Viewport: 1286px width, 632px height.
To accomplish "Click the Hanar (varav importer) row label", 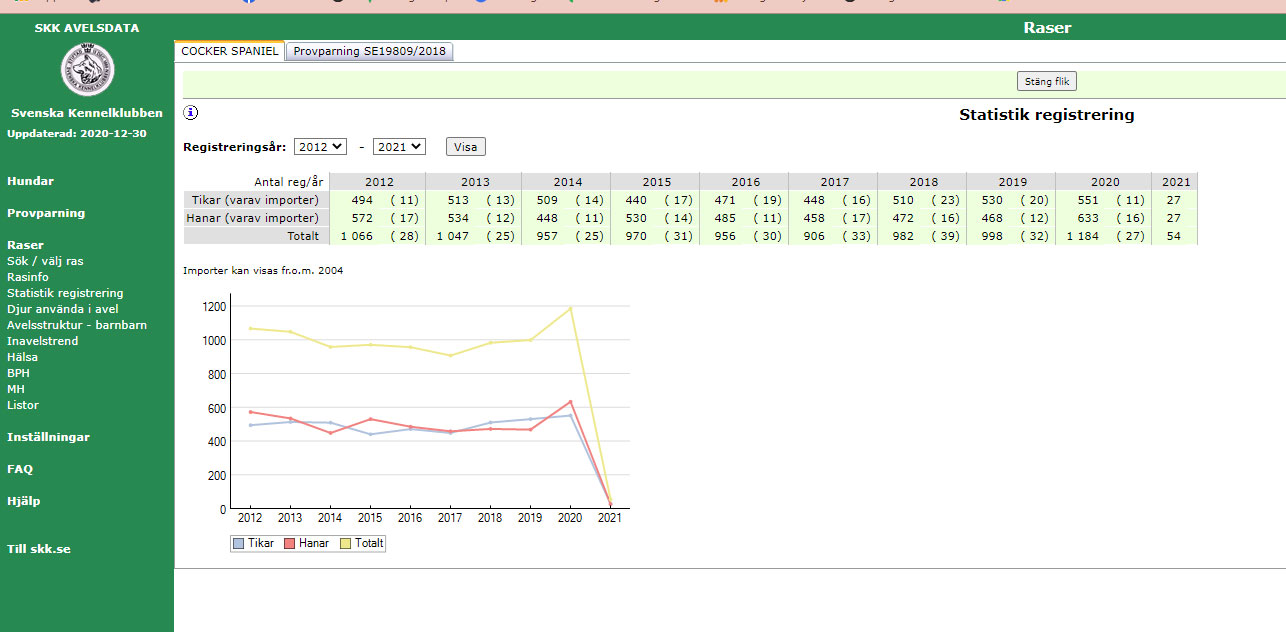I will click(256, 218).
